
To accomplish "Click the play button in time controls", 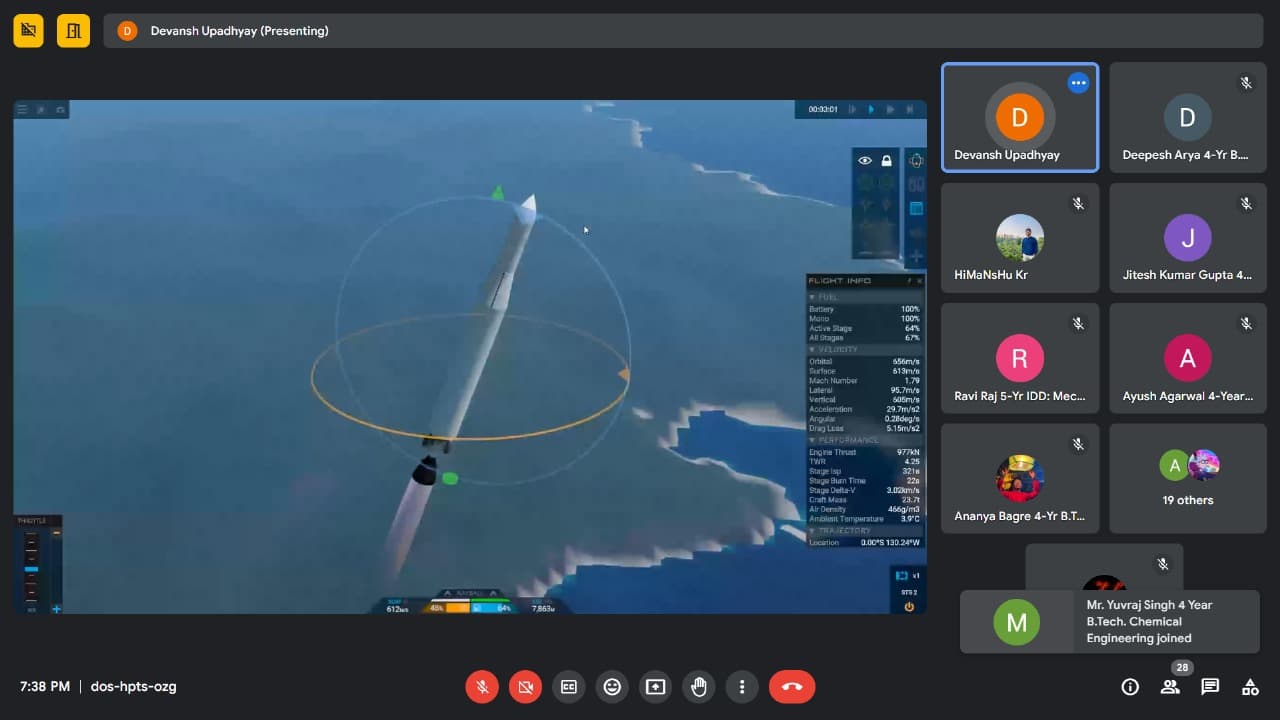I will point(871,109).
